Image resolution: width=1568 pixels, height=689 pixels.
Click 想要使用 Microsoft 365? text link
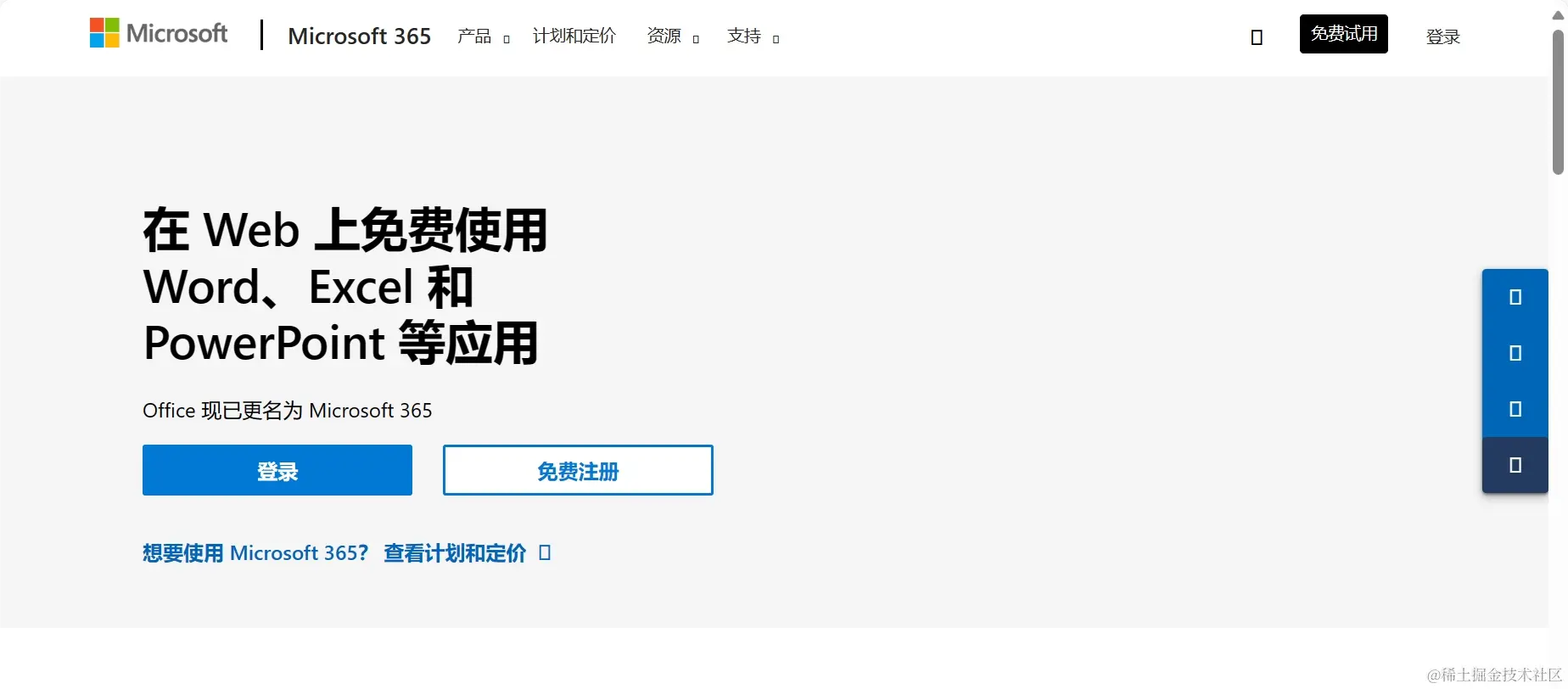click(x=255, y=553)
